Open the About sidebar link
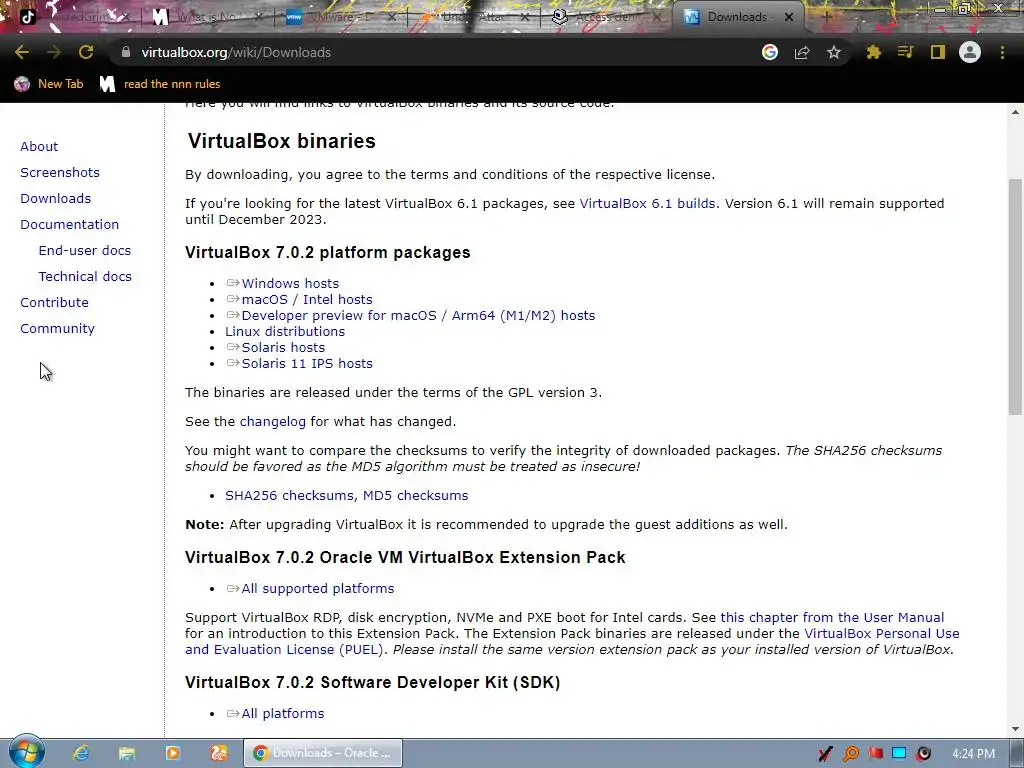This screenshot has height=768, width=1024. [39, 146]
